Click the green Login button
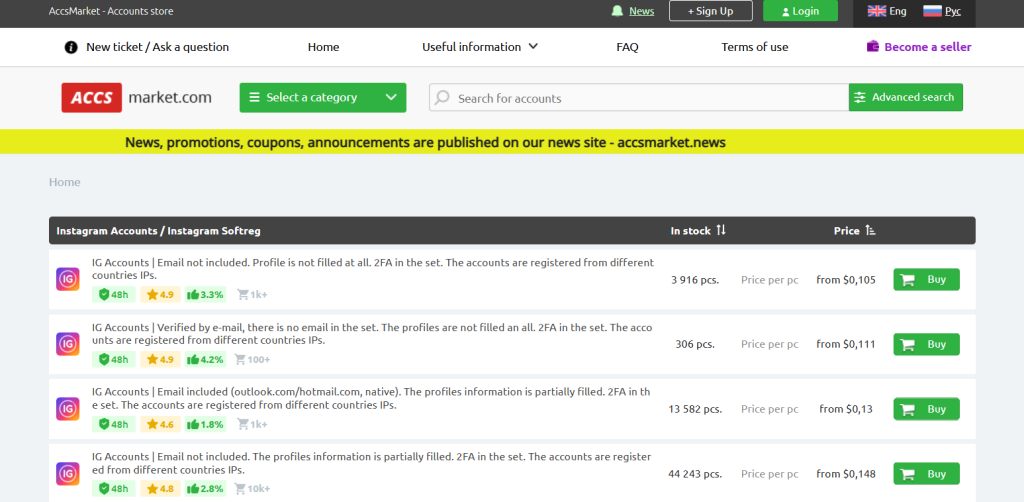The image size is (1024, 502). coord(800,11)
